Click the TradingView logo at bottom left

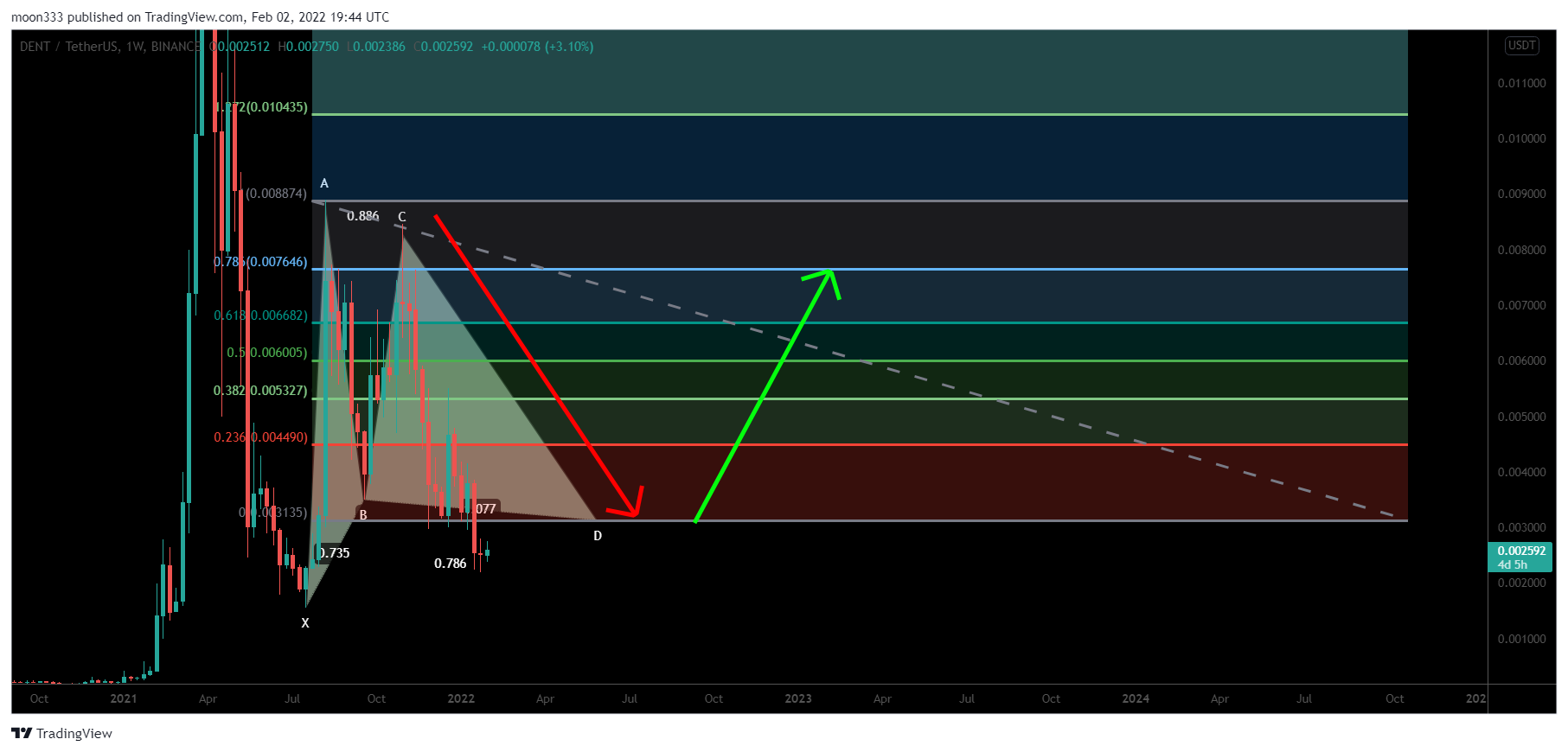tap(61, 733)
